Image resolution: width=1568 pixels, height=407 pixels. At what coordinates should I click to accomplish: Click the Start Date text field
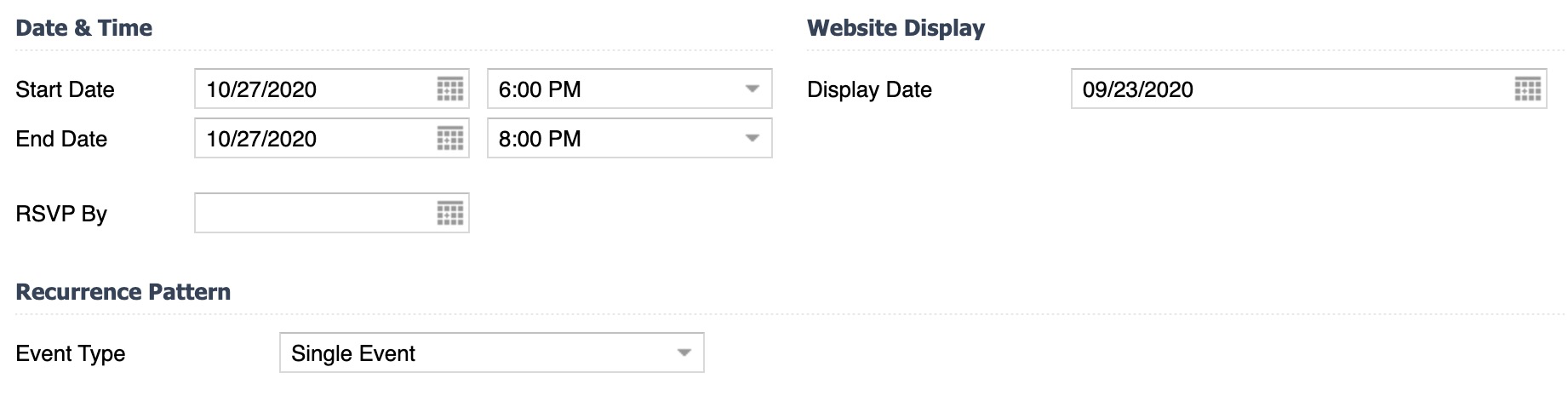315,89
